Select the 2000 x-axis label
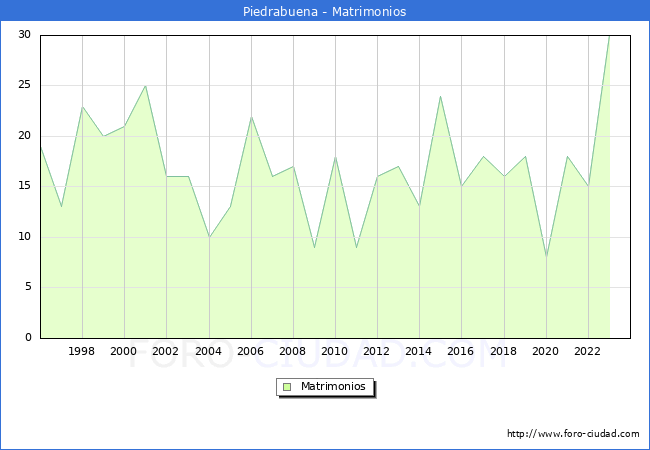The width and height of the screenshot is (650, 450). 124,351
